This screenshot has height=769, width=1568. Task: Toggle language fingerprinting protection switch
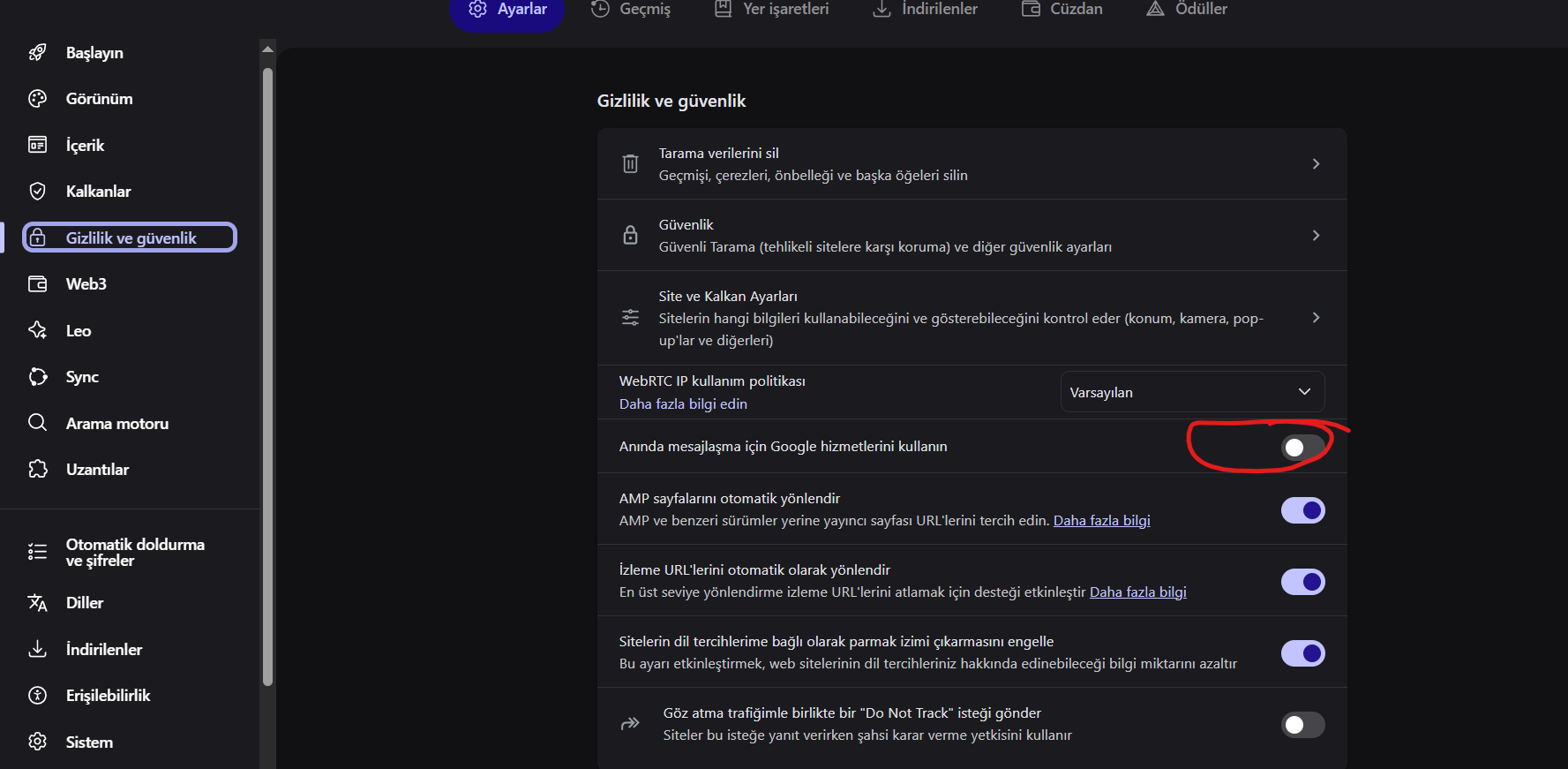1302,653
